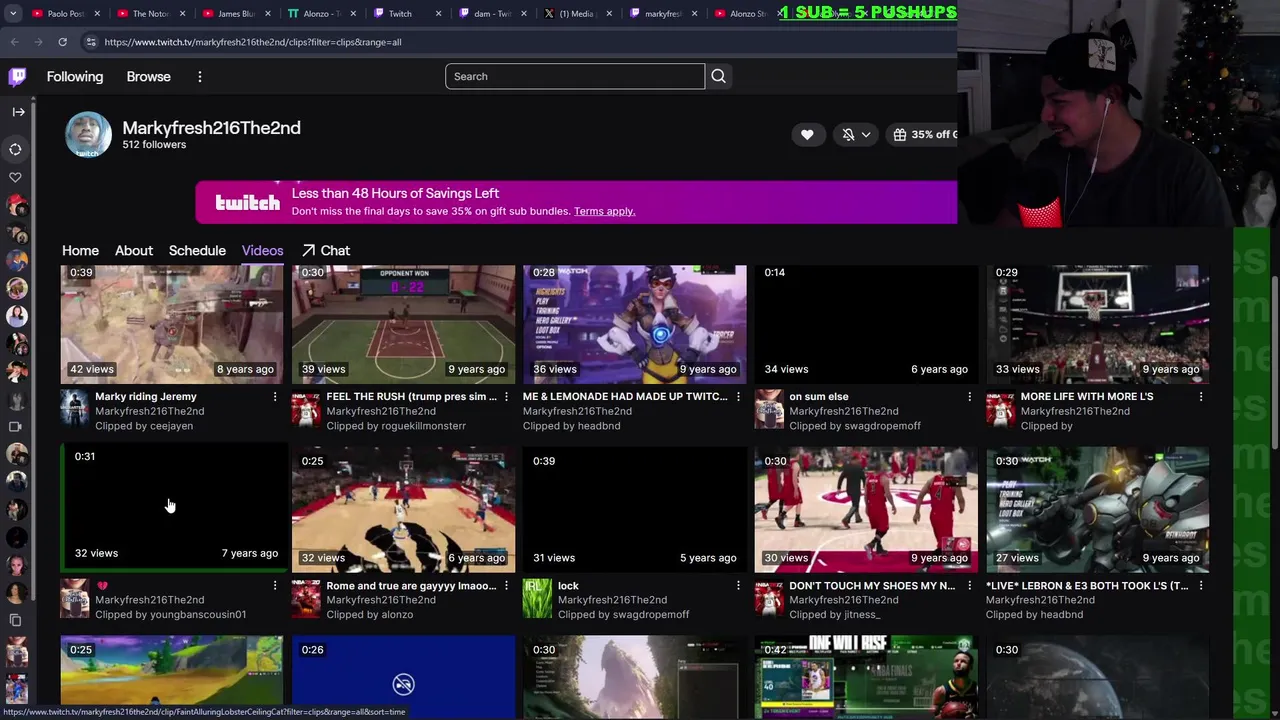
Task: Close the Paolo Post browser tab
Action: point(97,14)
